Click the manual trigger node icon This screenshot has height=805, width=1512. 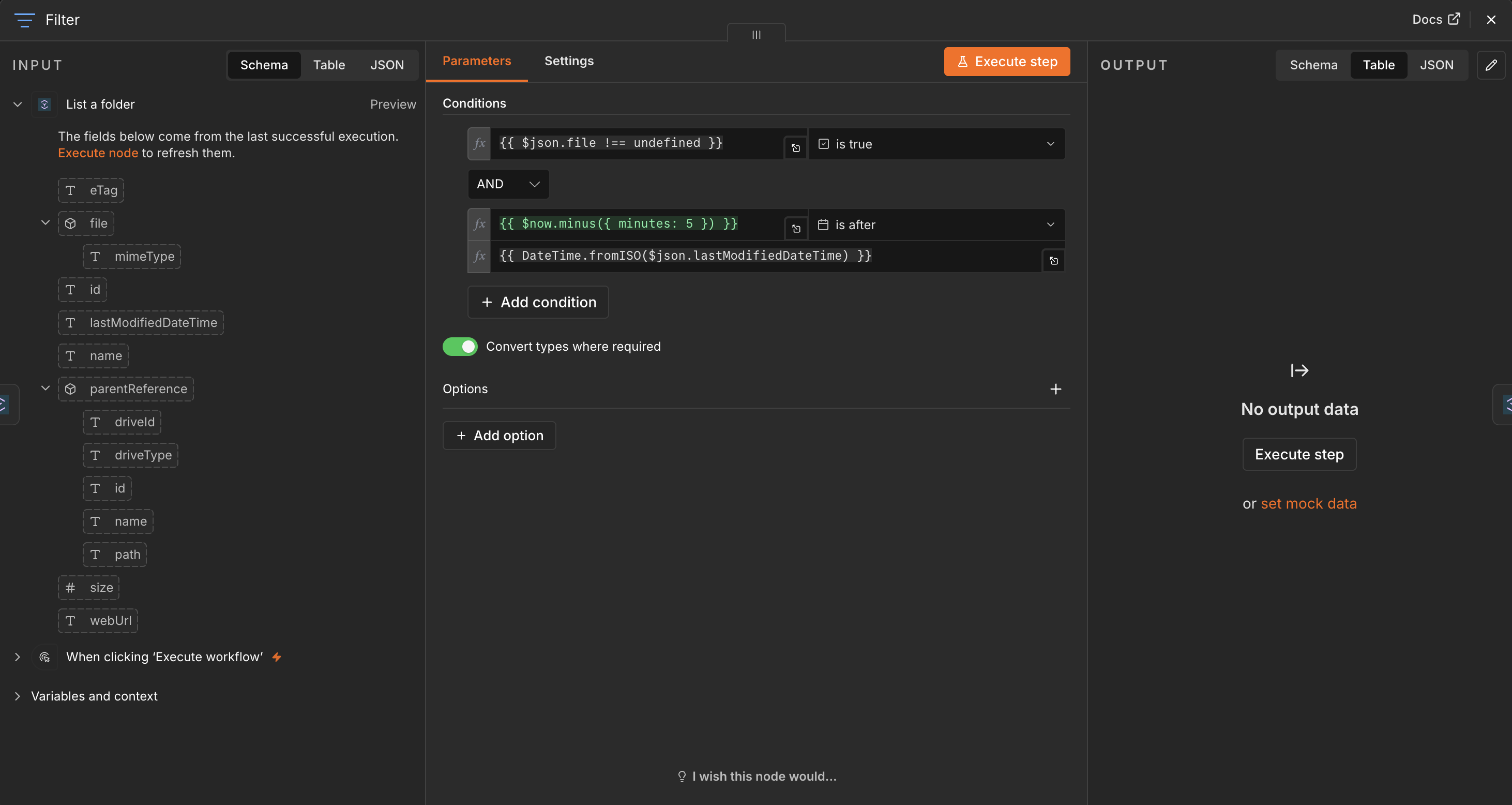coord(44,657)
